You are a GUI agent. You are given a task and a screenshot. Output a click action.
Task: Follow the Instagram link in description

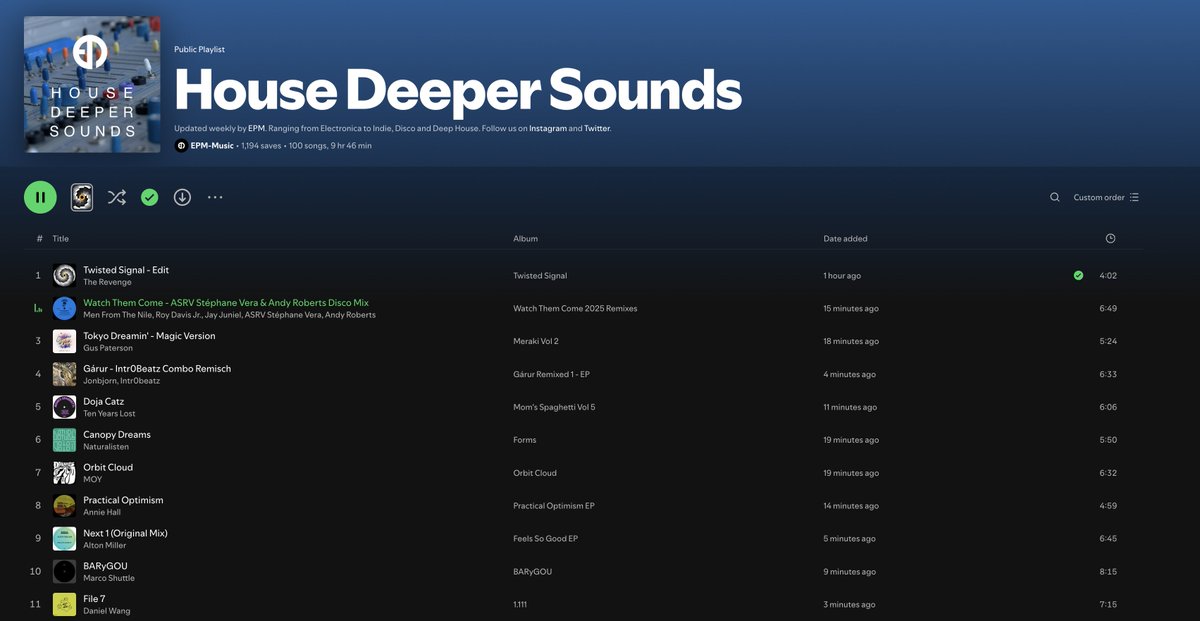pyautogui.click(x=548, y=128)
